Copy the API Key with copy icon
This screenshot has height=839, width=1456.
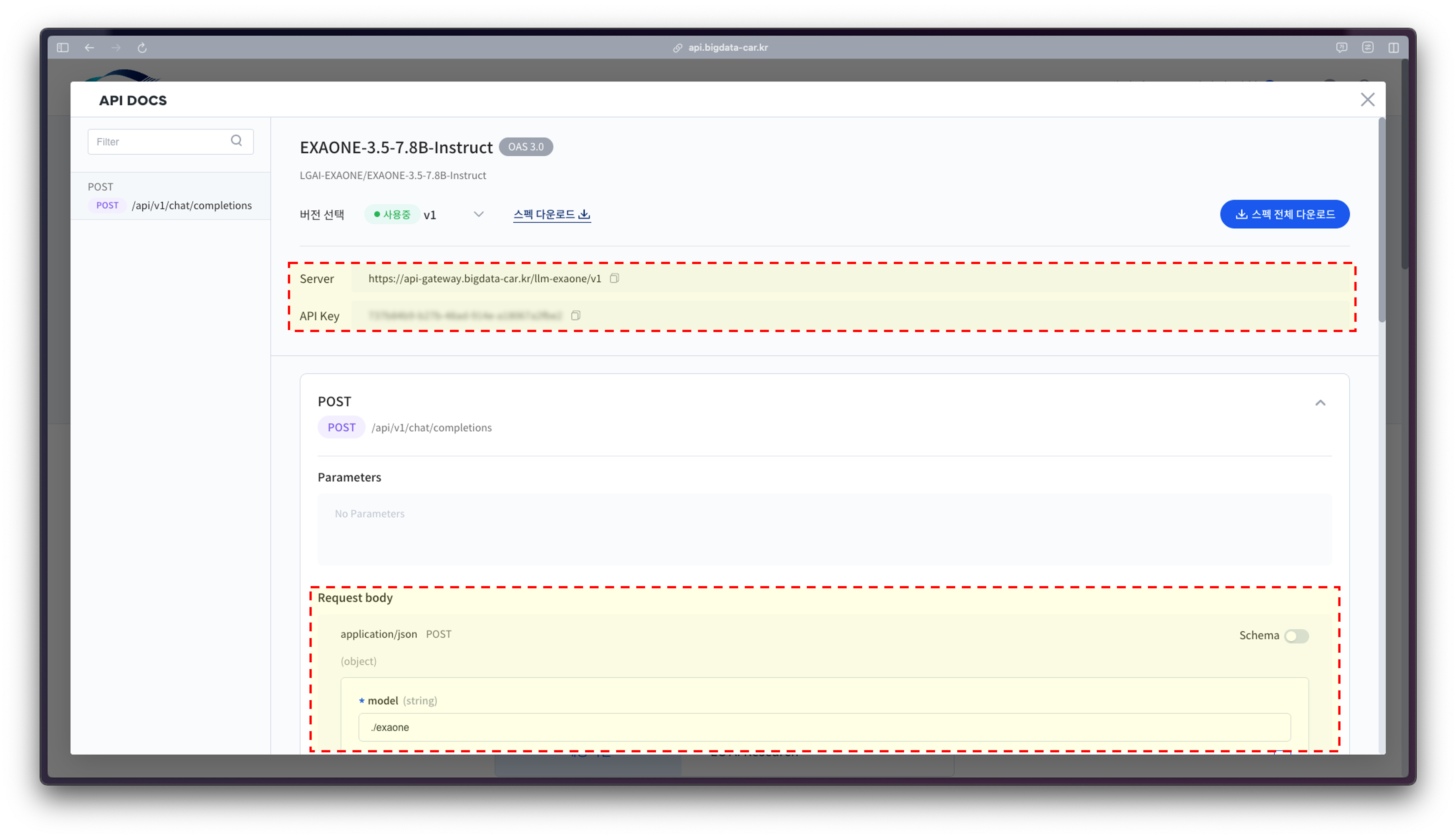[575, 315]
